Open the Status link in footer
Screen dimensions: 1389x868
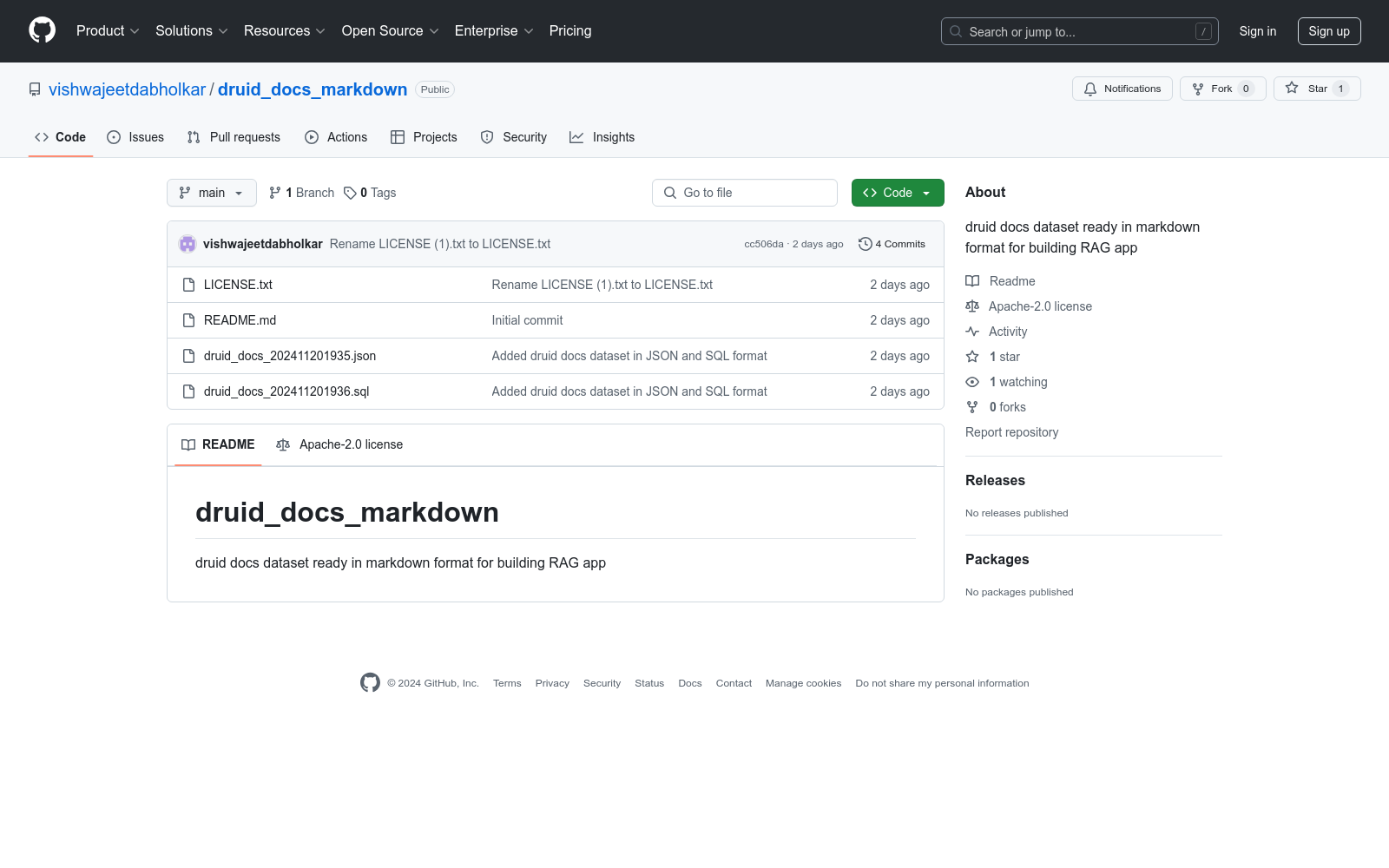click(x=649, y=683)
